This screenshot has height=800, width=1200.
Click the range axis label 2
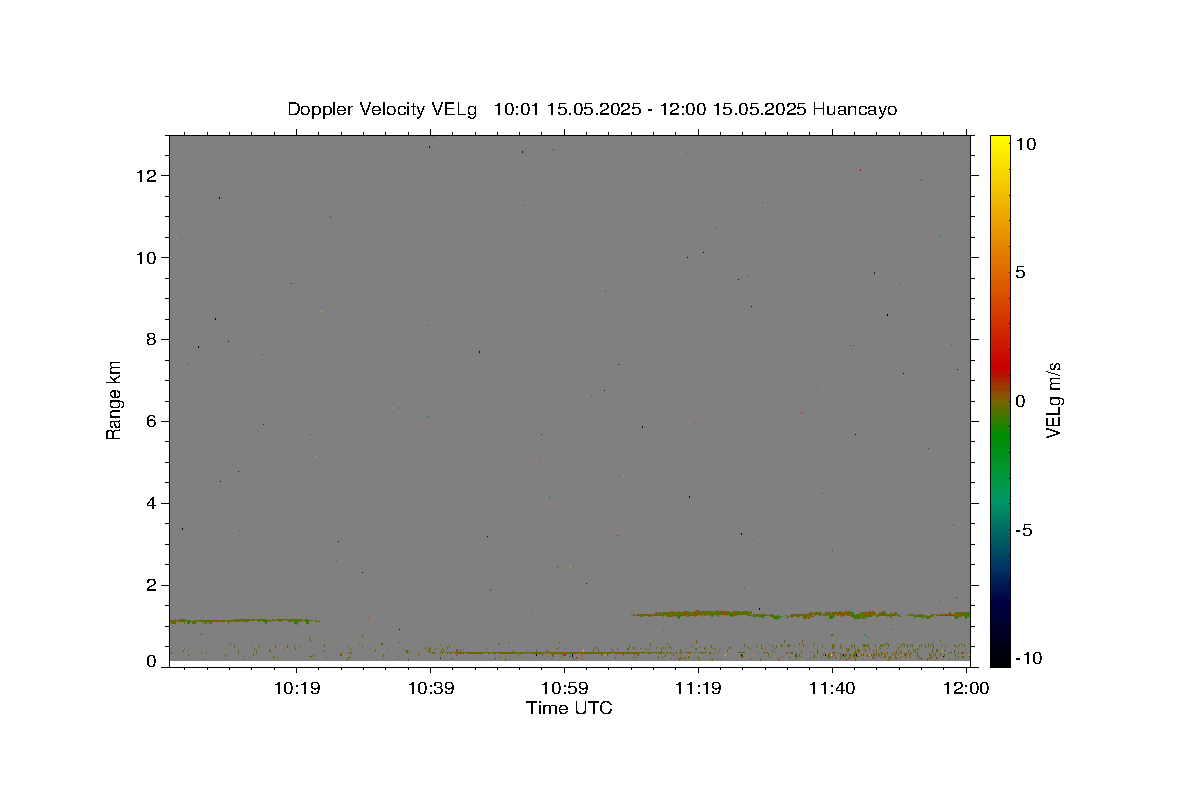pyautogui.click(x=153, y=586)
